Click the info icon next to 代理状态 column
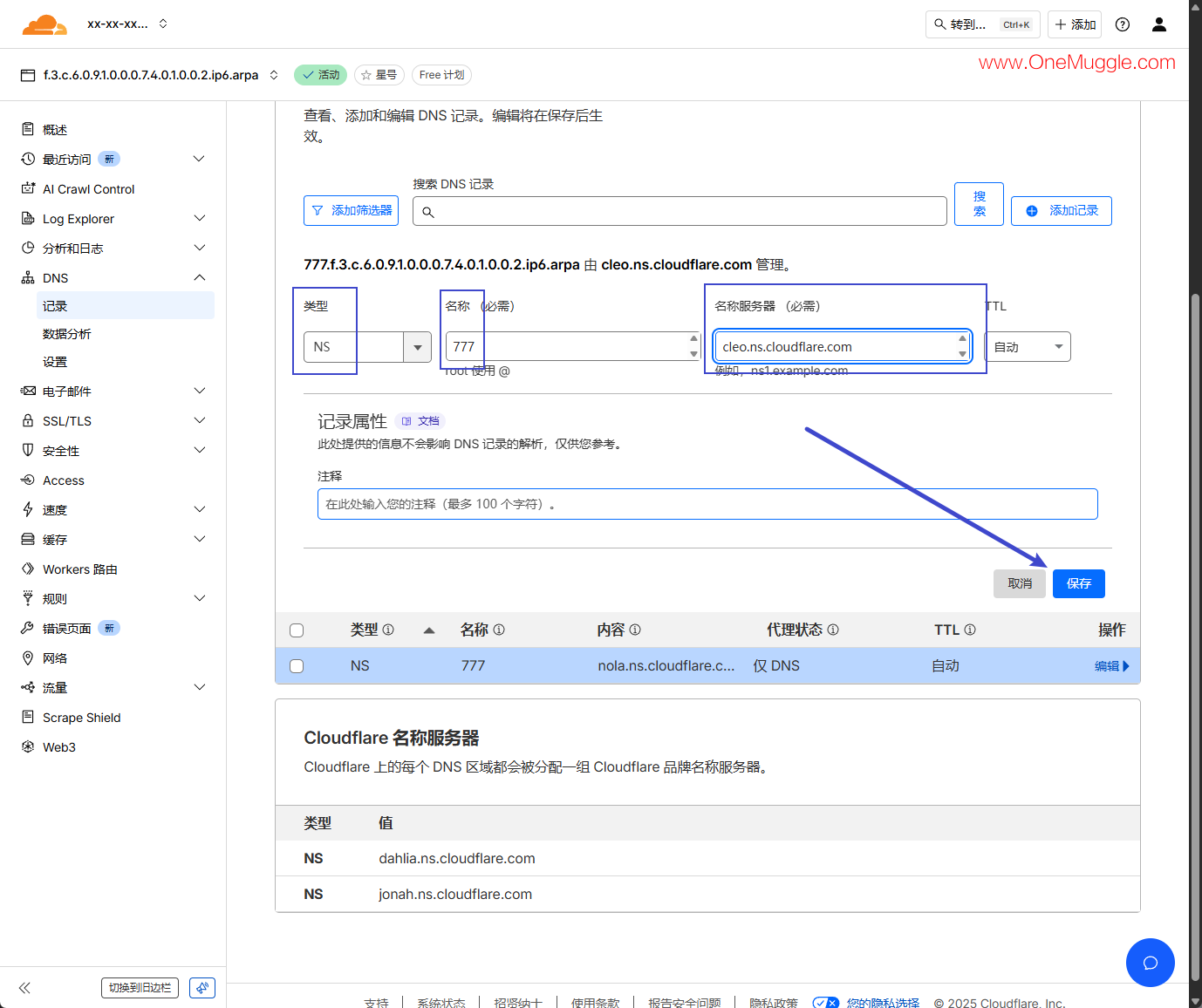This screenshot has height=1008, width=1202. [x=833, y=630]
